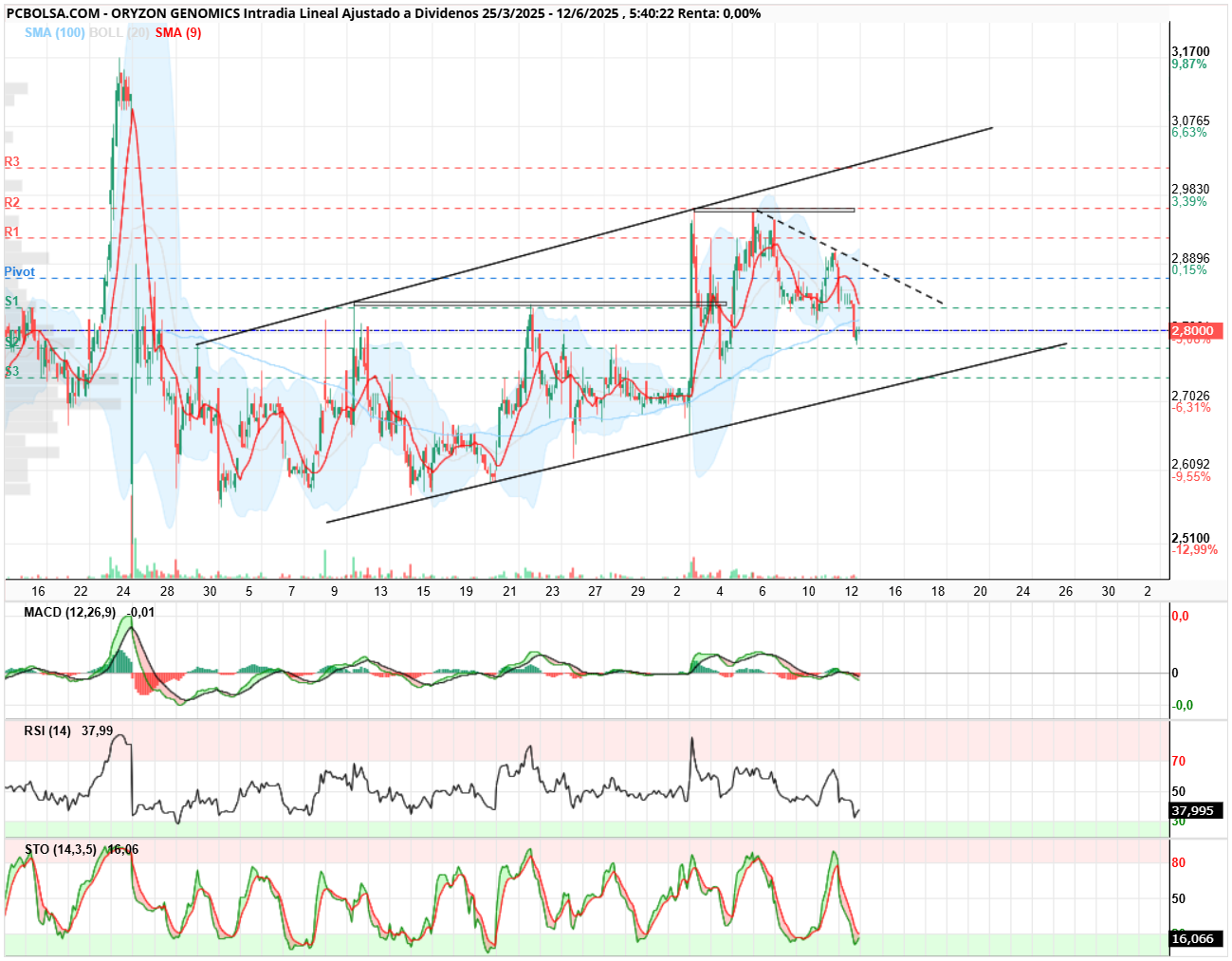The width and height of the screenshot is (1232, 961).
Task: Click the 3,0765 price axis label
Action: click(1190, 121)
